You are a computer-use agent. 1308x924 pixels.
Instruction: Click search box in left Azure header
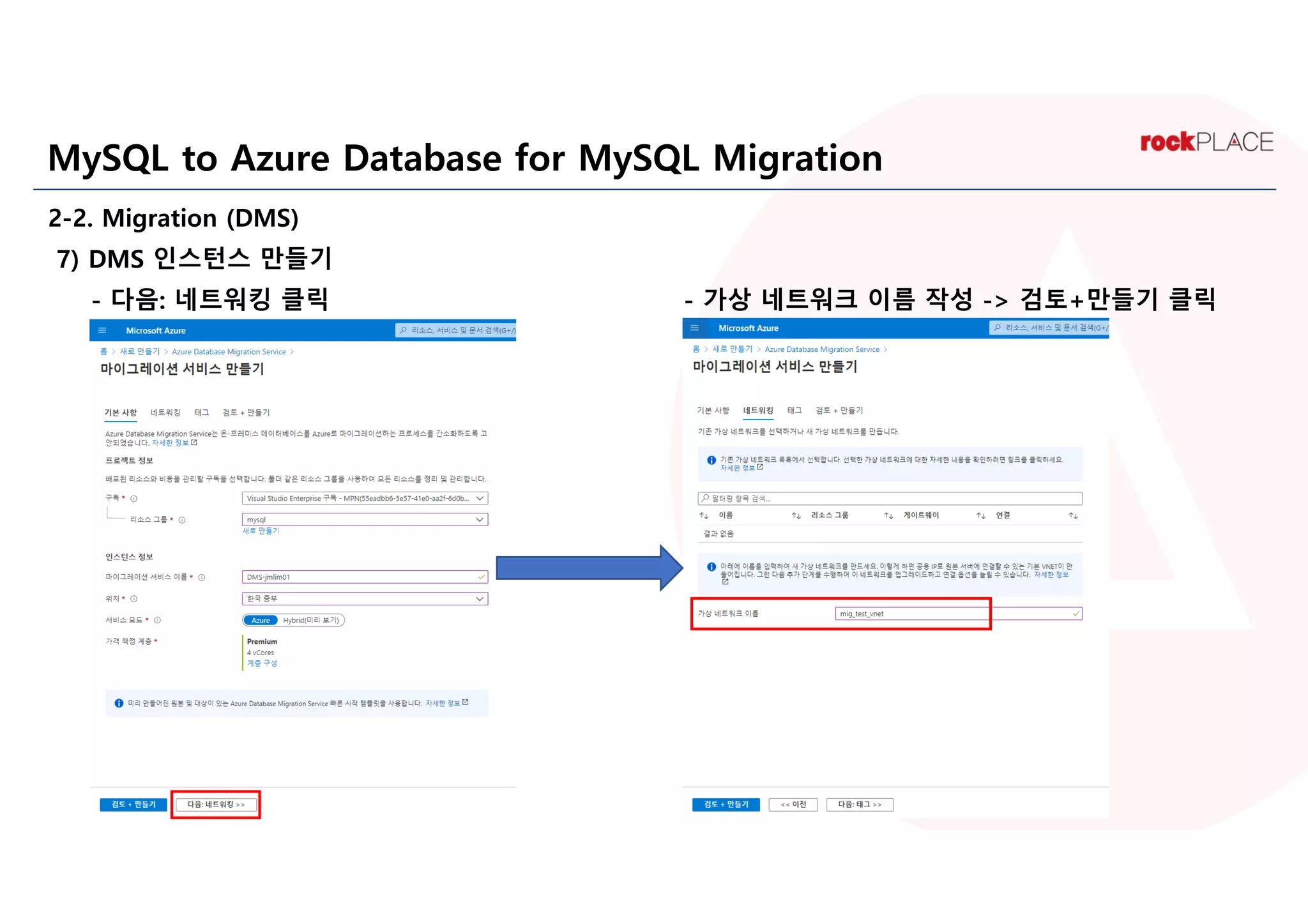point(455,330)
